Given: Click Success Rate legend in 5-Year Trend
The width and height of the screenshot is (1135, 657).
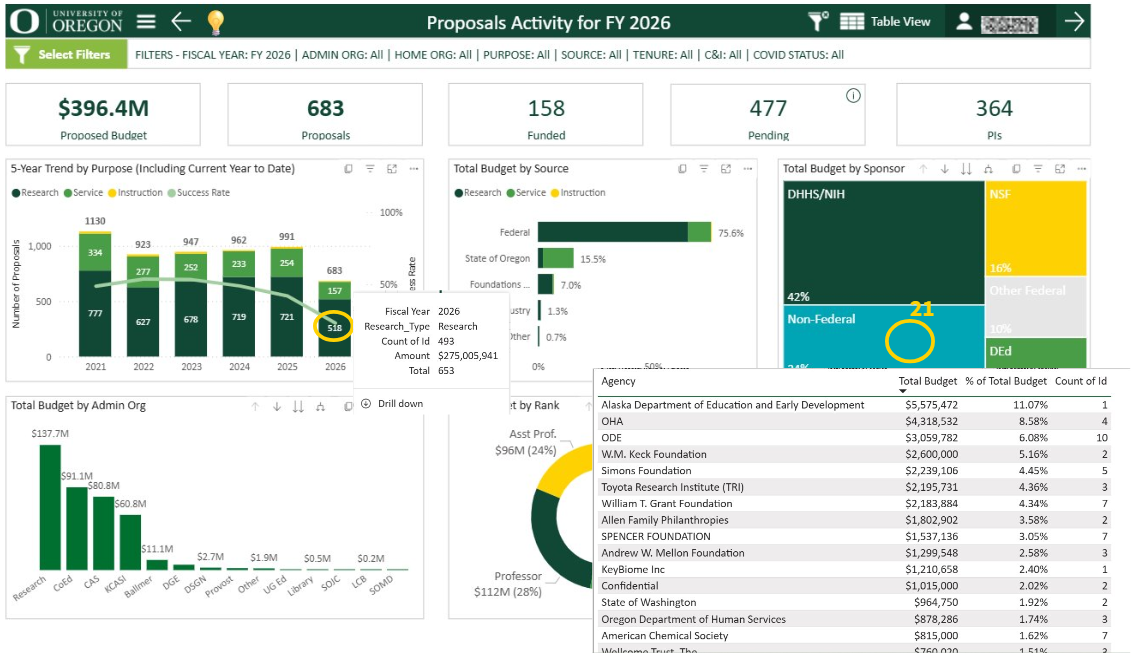Looking at the screenshot, I should [198, 192].
